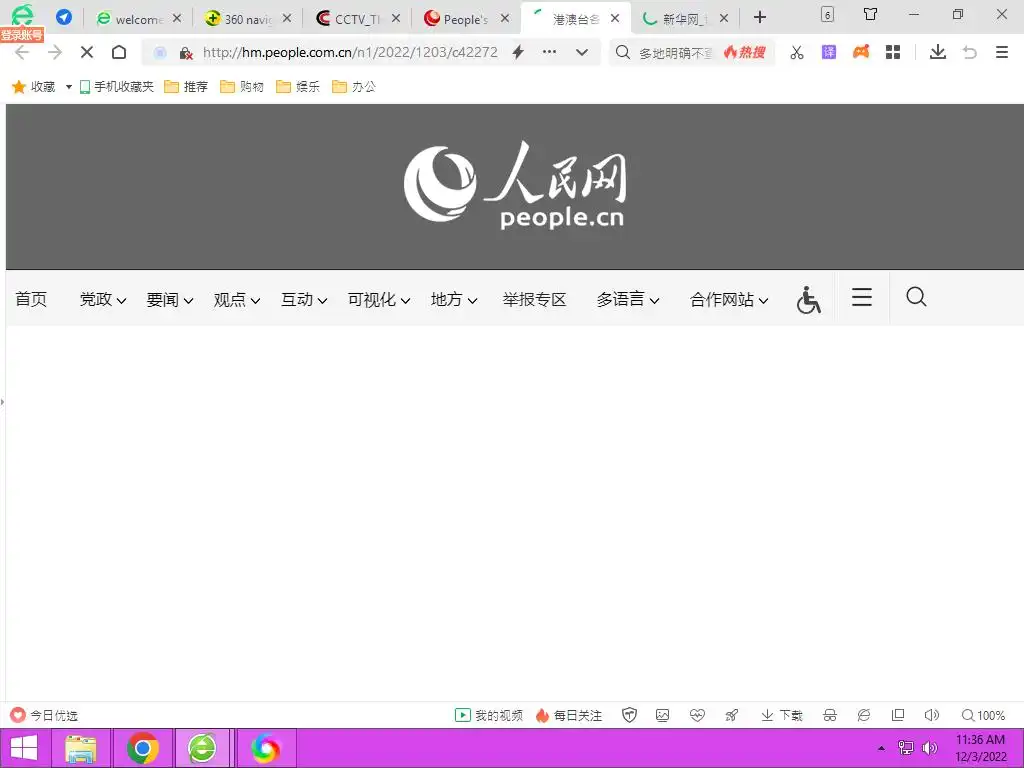This screenshot has height=768, width=1024.
Task: Go to browser home page icon
Action: [x=119, y=52]
